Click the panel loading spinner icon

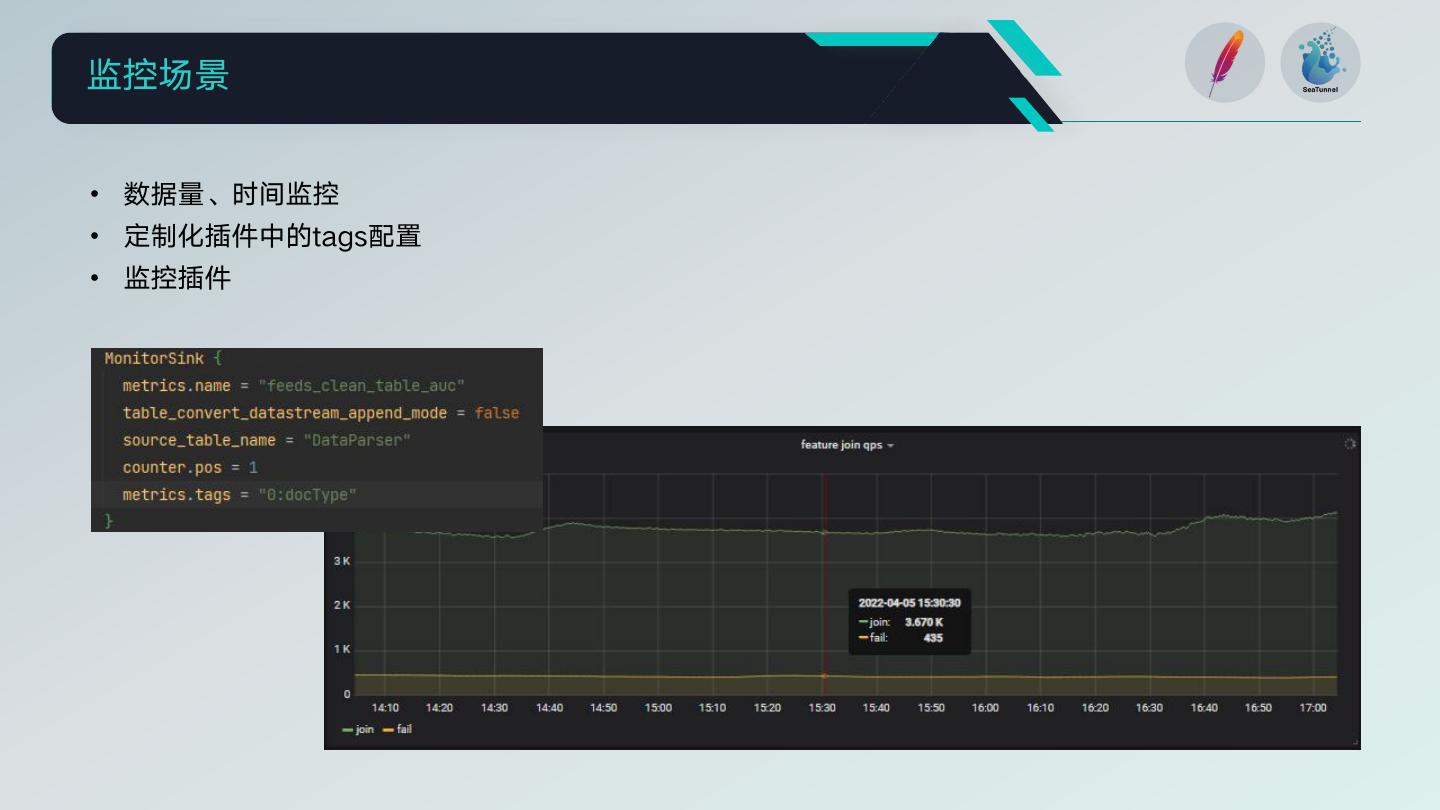coord(1349,444)
